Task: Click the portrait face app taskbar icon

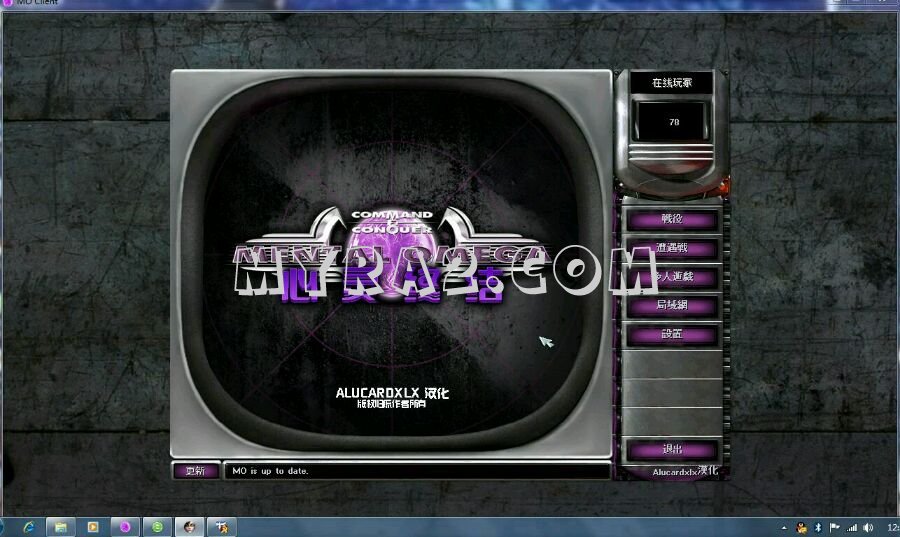Action: (x=189, y=527)
